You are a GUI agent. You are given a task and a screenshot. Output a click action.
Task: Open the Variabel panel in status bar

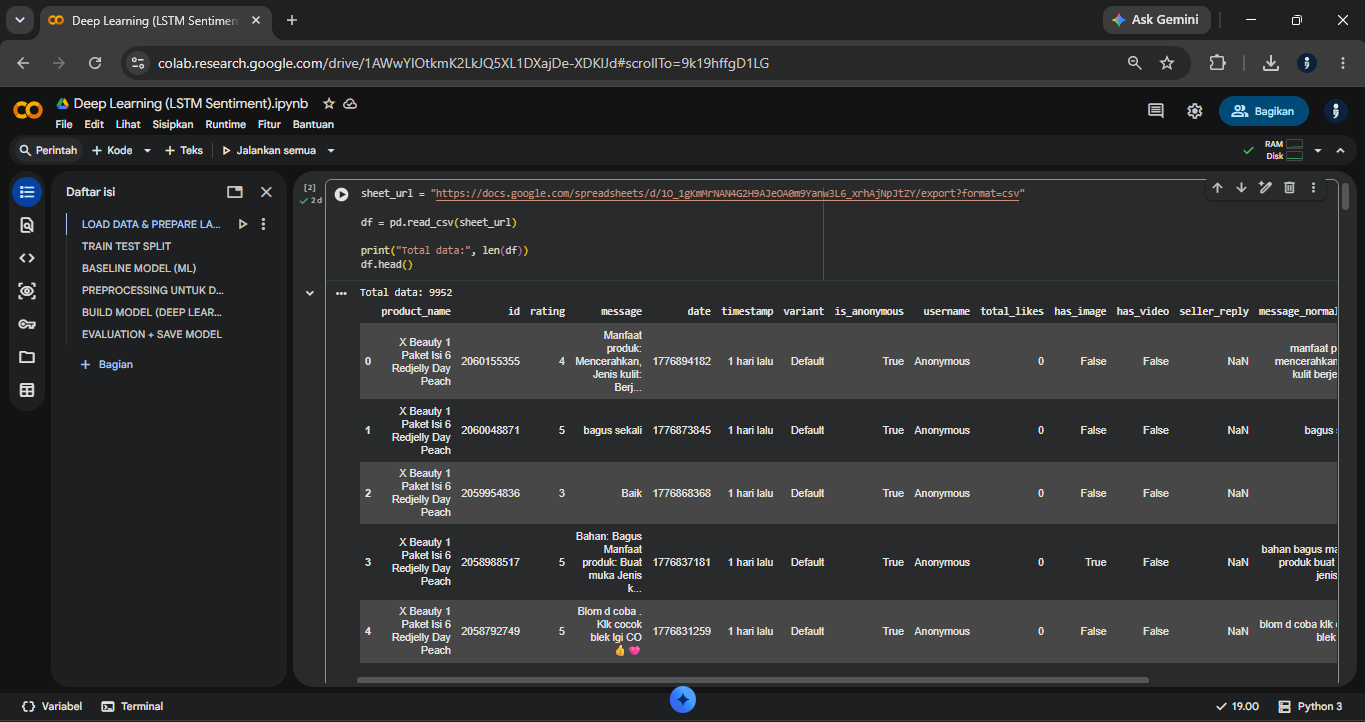tap(51, 706)
